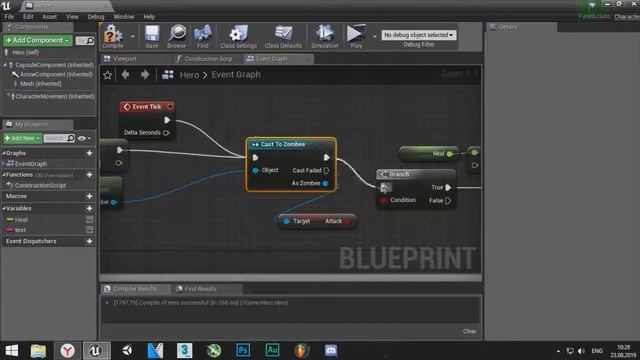Click the favorite star icon
This screenshot has width=640, height=360.
pyautogui.click(x=108, y=75)
